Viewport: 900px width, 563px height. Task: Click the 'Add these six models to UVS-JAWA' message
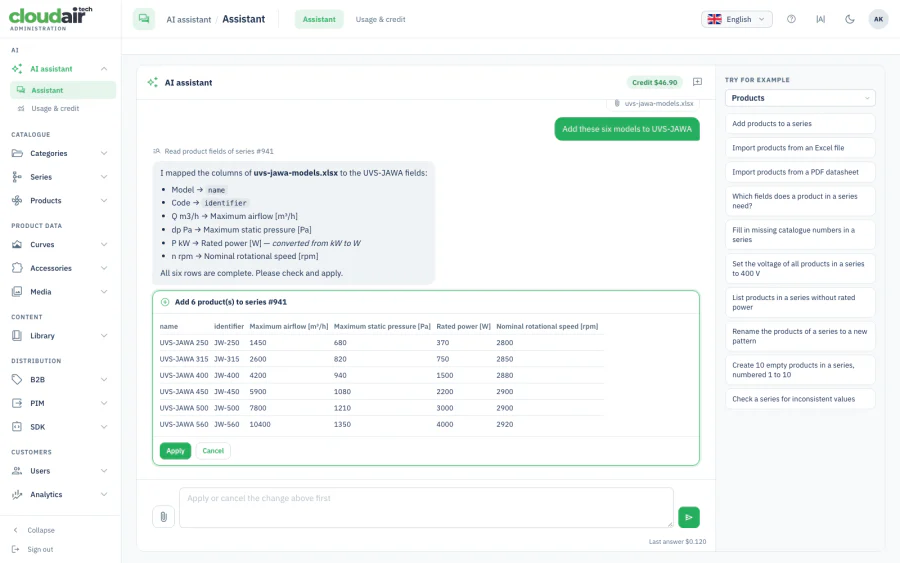[x=627, y=129]
